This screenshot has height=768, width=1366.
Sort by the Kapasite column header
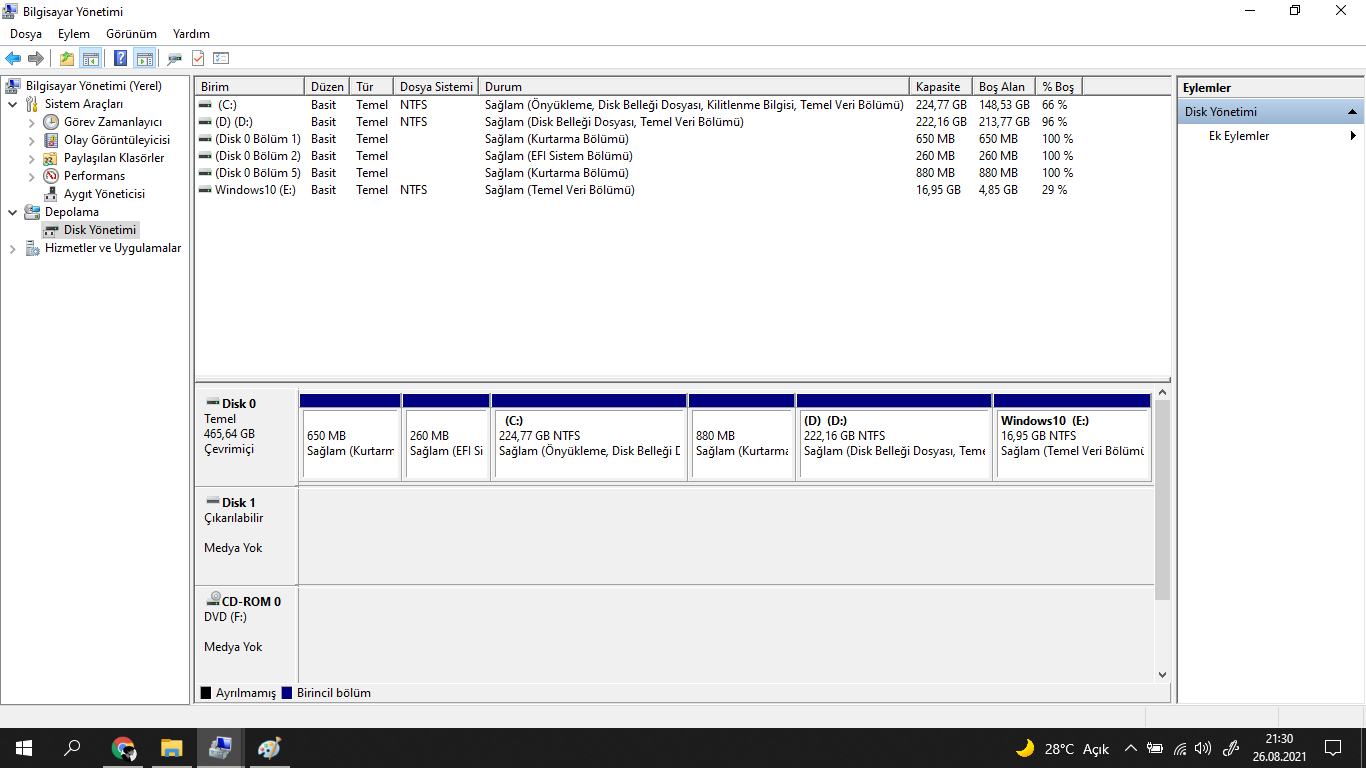click(x=941, y=87)
